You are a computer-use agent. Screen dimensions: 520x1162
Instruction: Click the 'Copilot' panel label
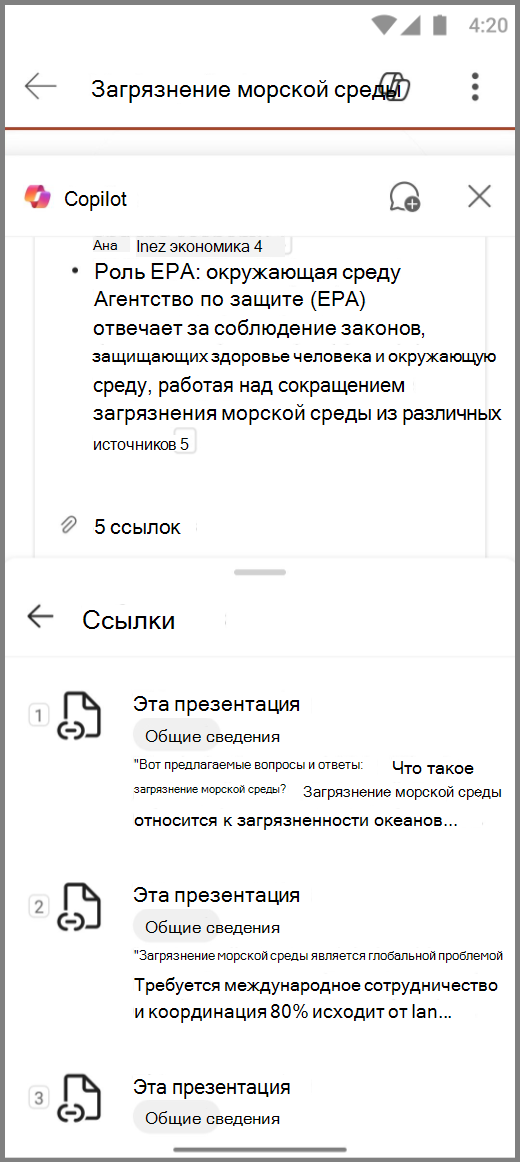pyautogui.click(x=96, y=199)
